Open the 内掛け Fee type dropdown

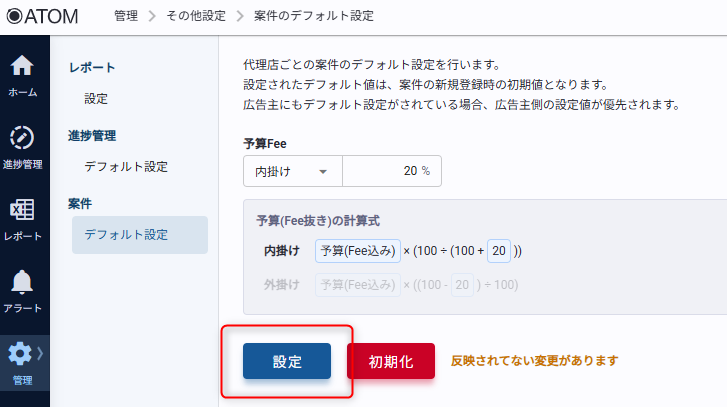click(x=292, y=171)
